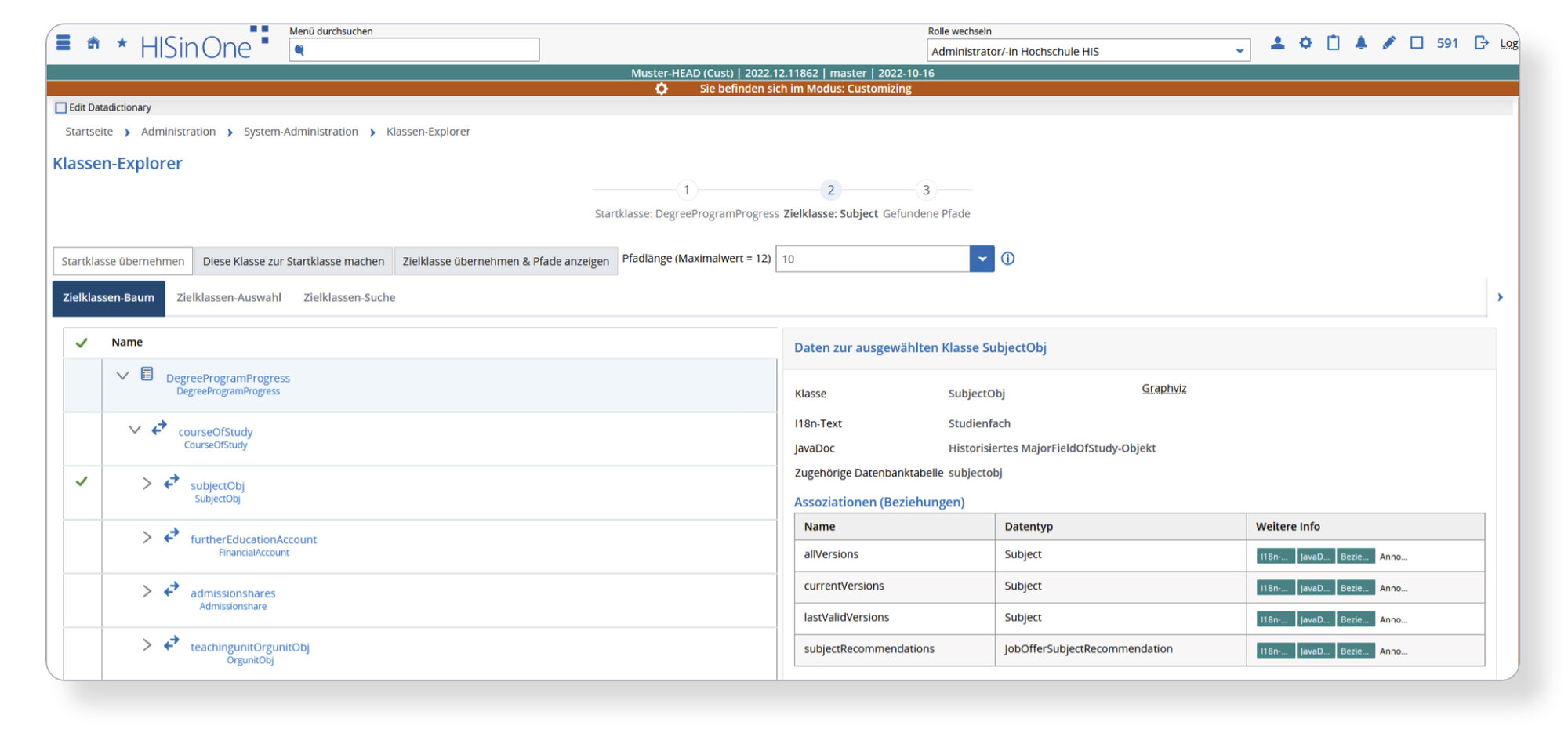1568x733 pixels.
Task: Click the association arrows icon for admissionshares
Action: [172, 590]
